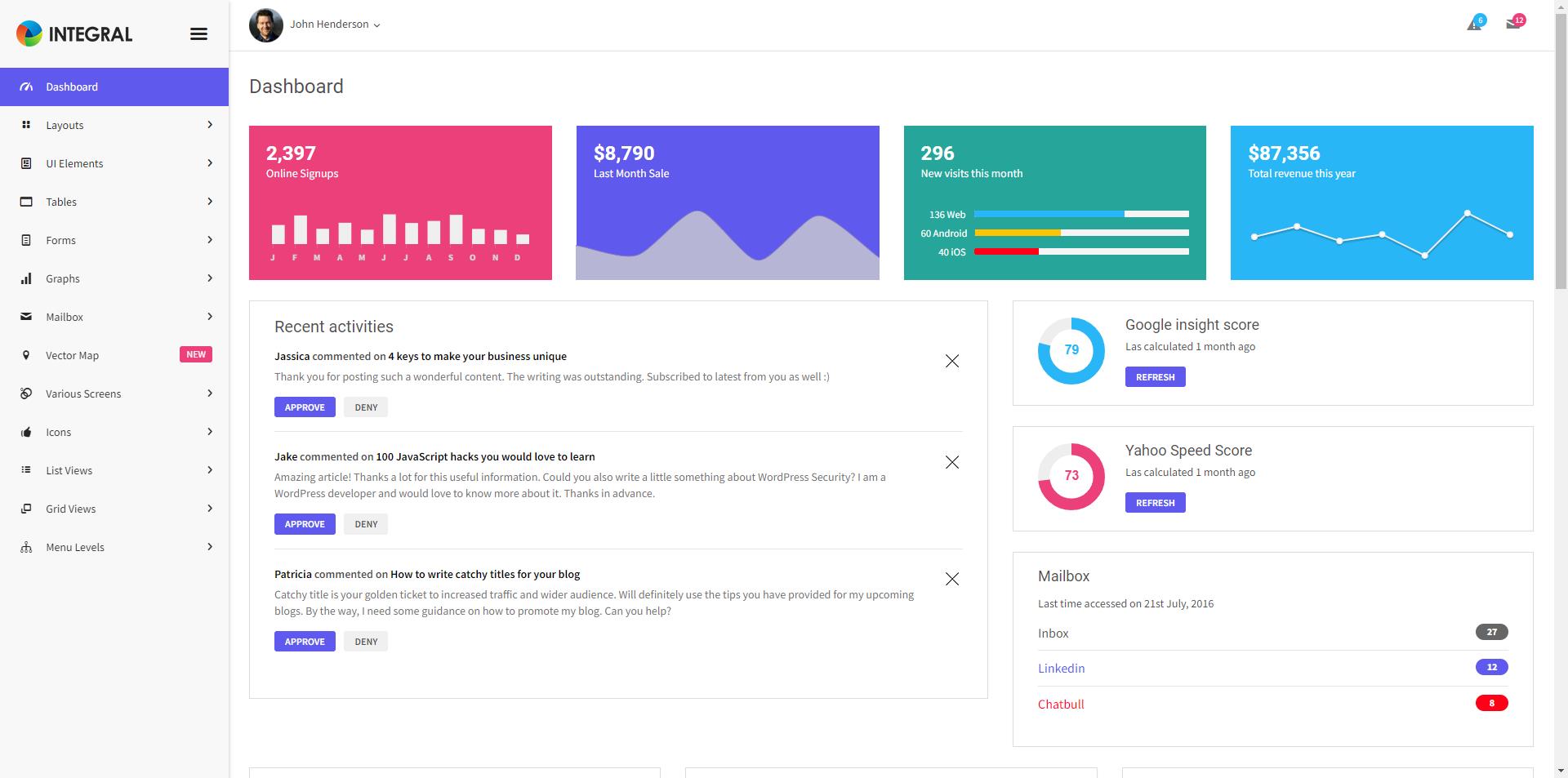
Task: Select Dashboard in the sidebar
Action: click(x=114, y=87)
